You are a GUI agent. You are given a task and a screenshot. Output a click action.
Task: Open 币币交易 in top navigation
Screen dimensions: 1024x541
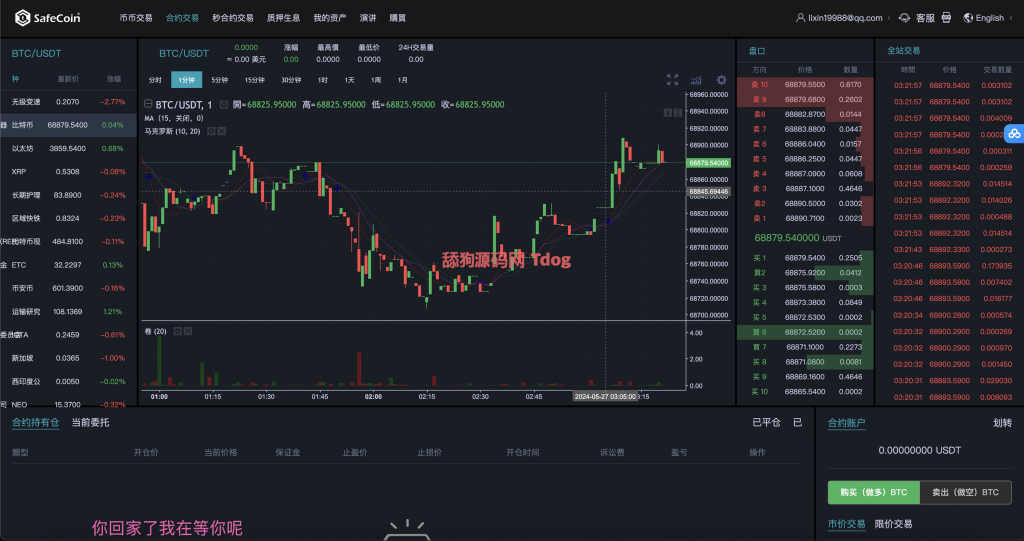click(x=136, y=18)
